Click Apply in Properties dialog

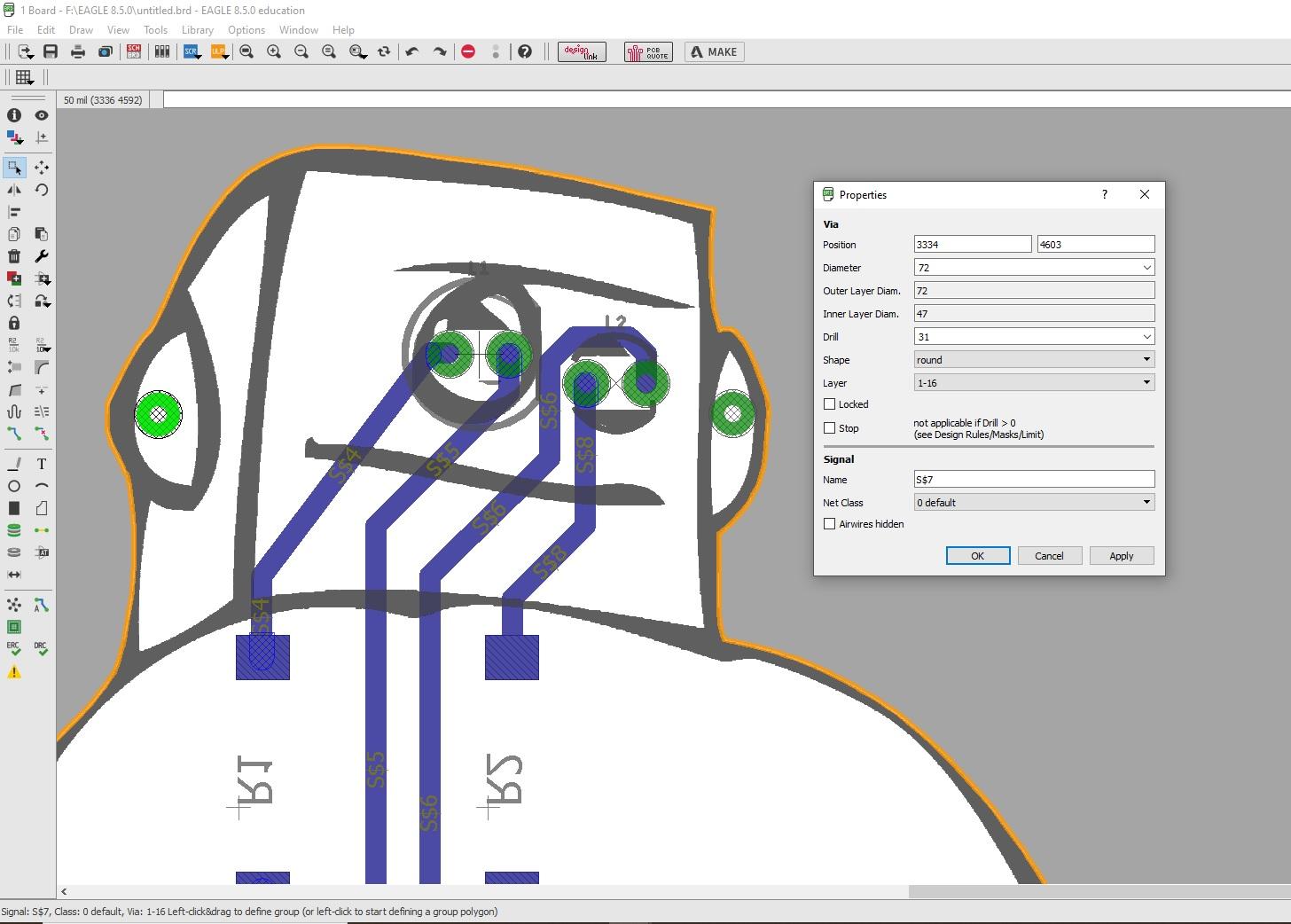pos(1122,556)
